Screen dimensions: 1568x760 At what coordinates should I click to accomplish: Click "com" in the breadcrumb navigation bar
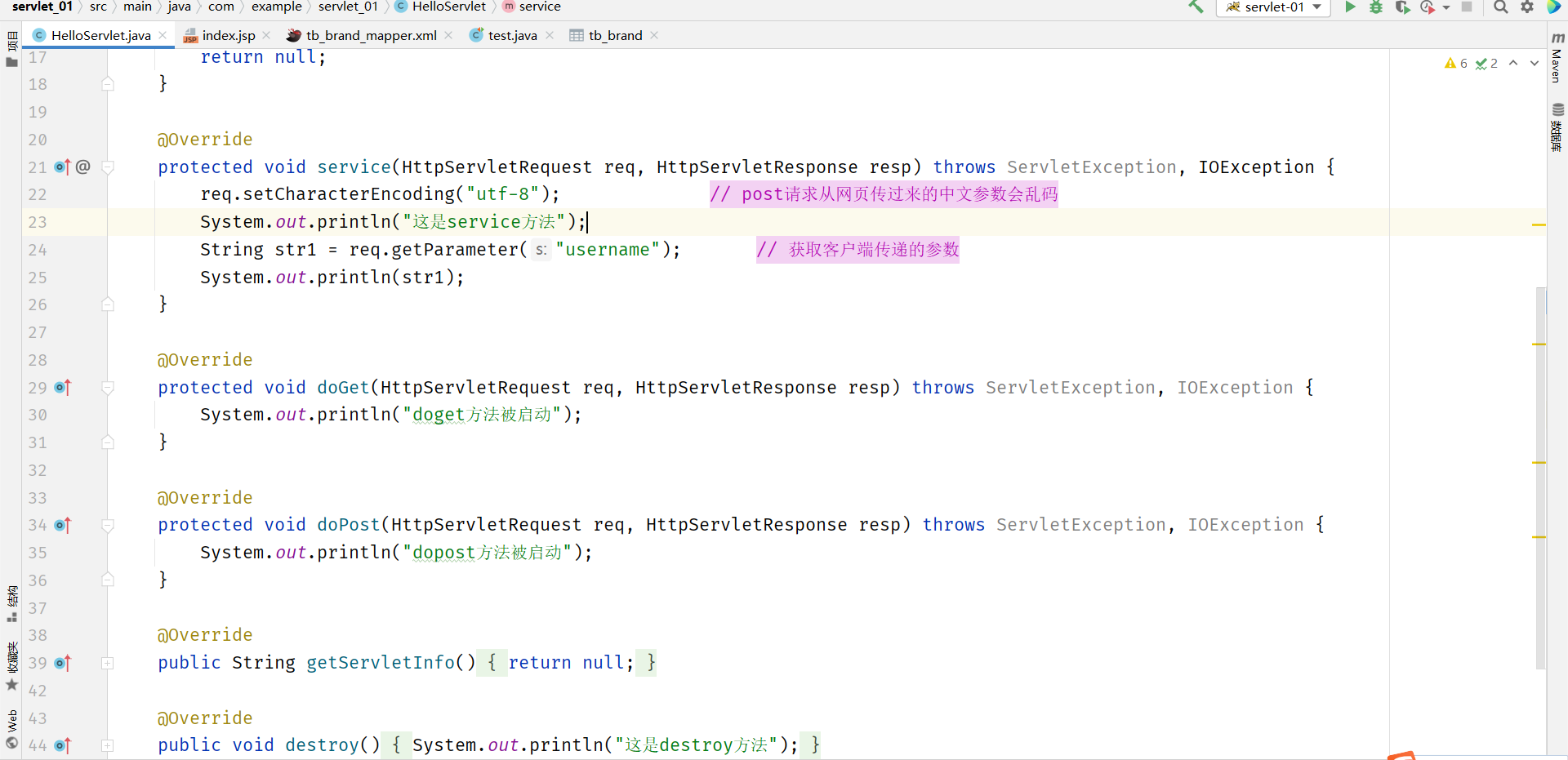pos(221,7)
